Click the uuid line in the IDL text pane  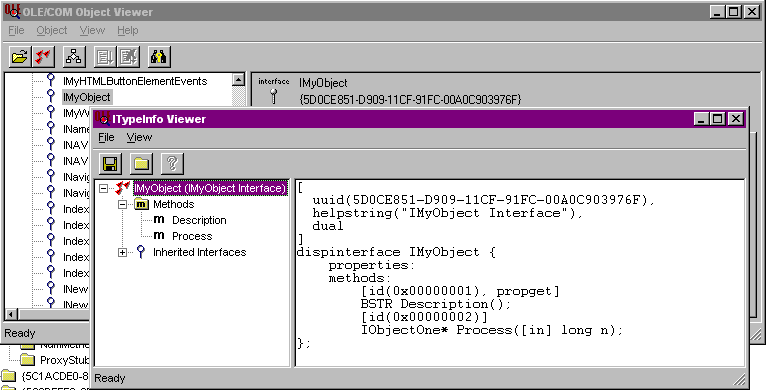[483, 200]
